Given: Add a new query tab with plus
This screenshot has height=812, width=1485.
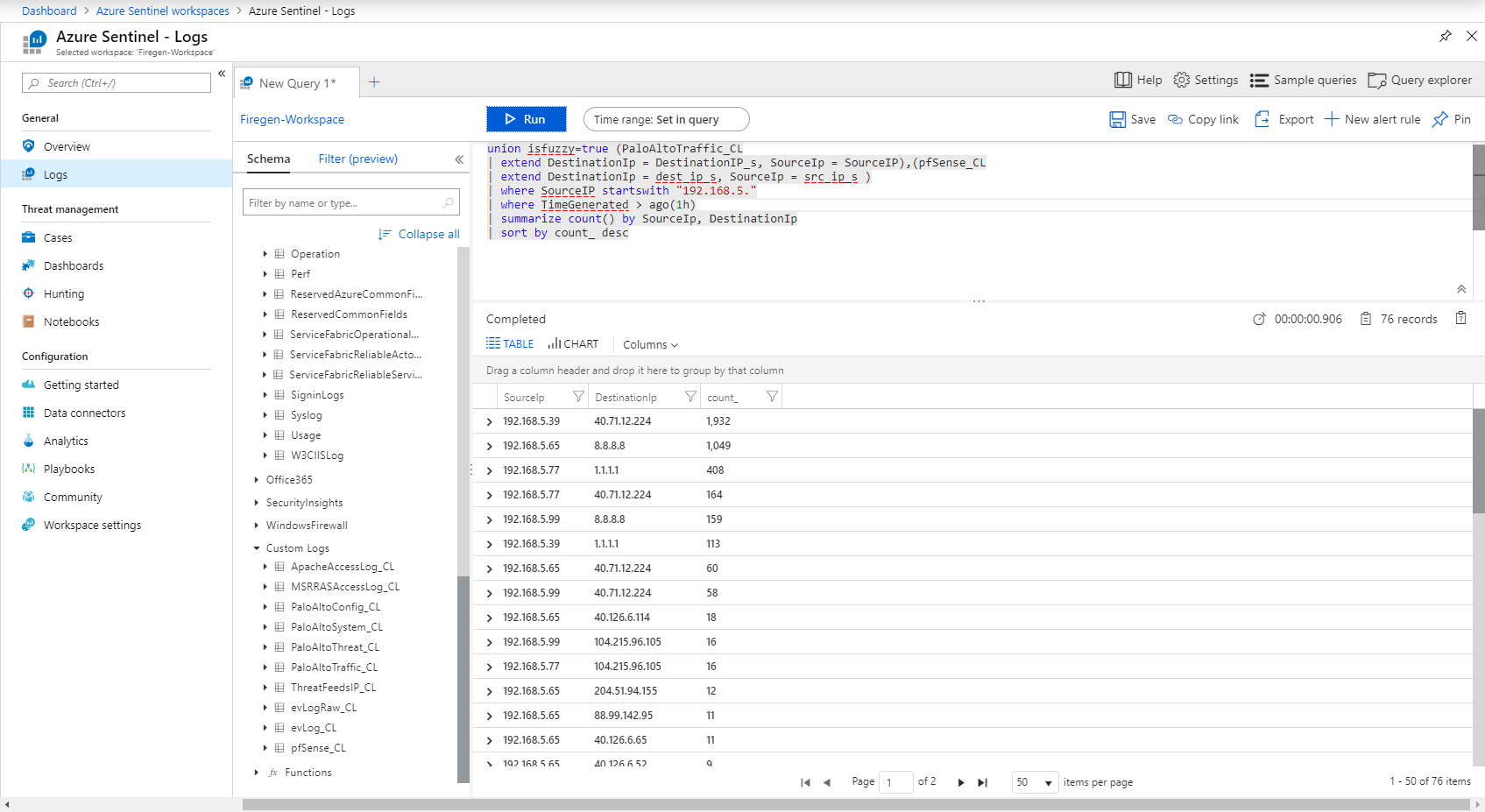Looking at the screenshot, I should tap(374, 82).
